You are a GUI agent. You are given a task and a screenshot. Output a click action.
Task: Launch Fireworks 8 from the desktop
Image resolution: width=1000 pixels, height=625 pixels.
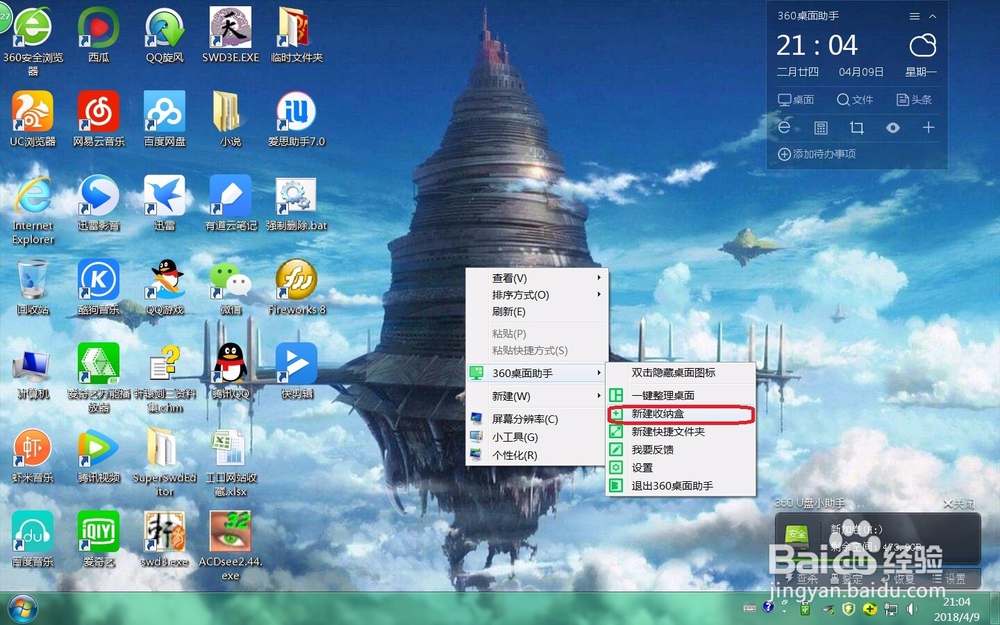(295, 283)
